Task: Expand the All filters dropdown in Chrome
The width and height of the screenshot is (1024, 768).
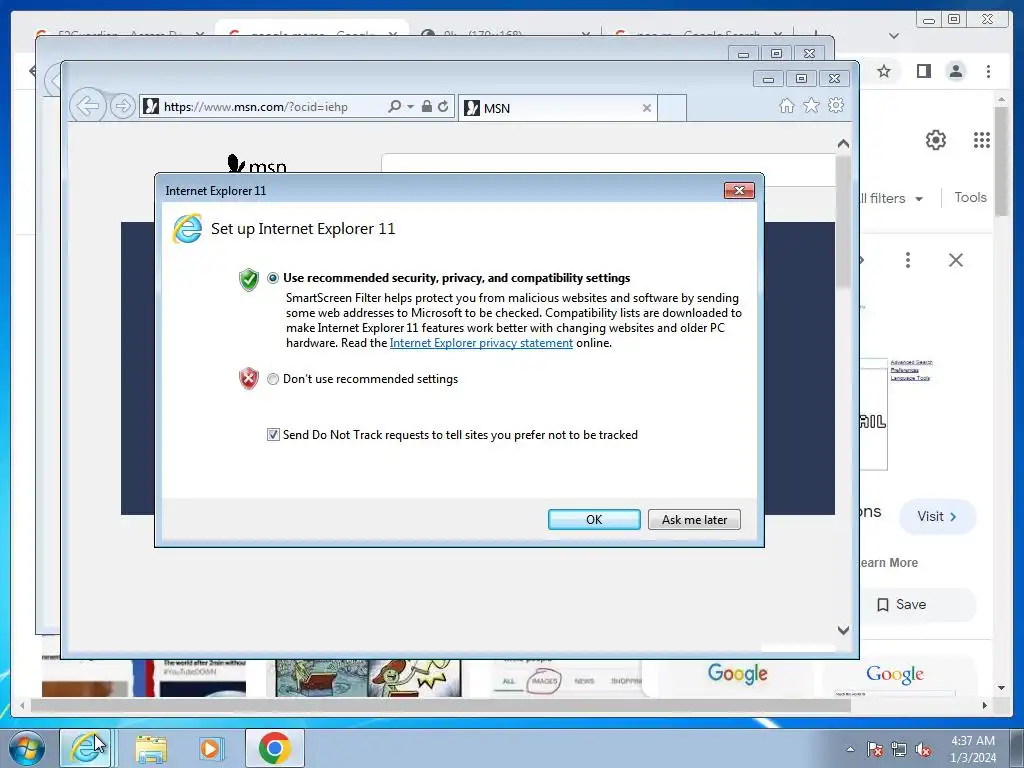Action: [891, 199]
